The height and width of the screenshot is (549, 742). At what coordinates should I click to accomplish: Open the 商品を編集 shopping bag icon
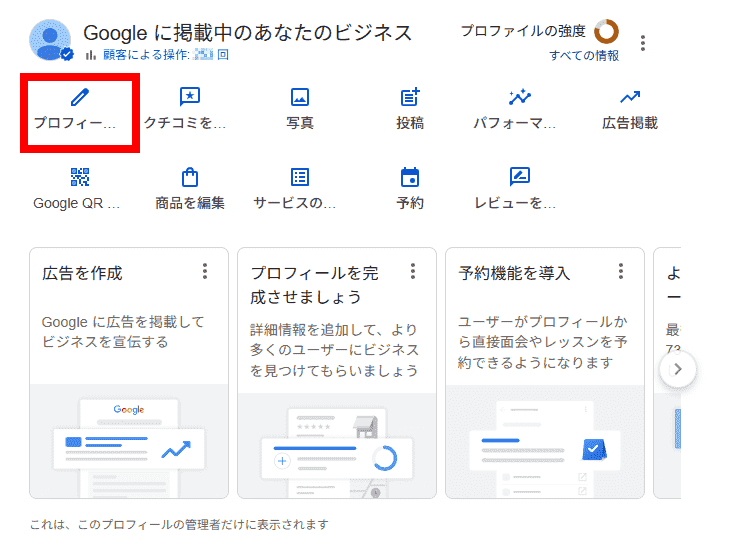pyautogui.click(x=190, y=177)
